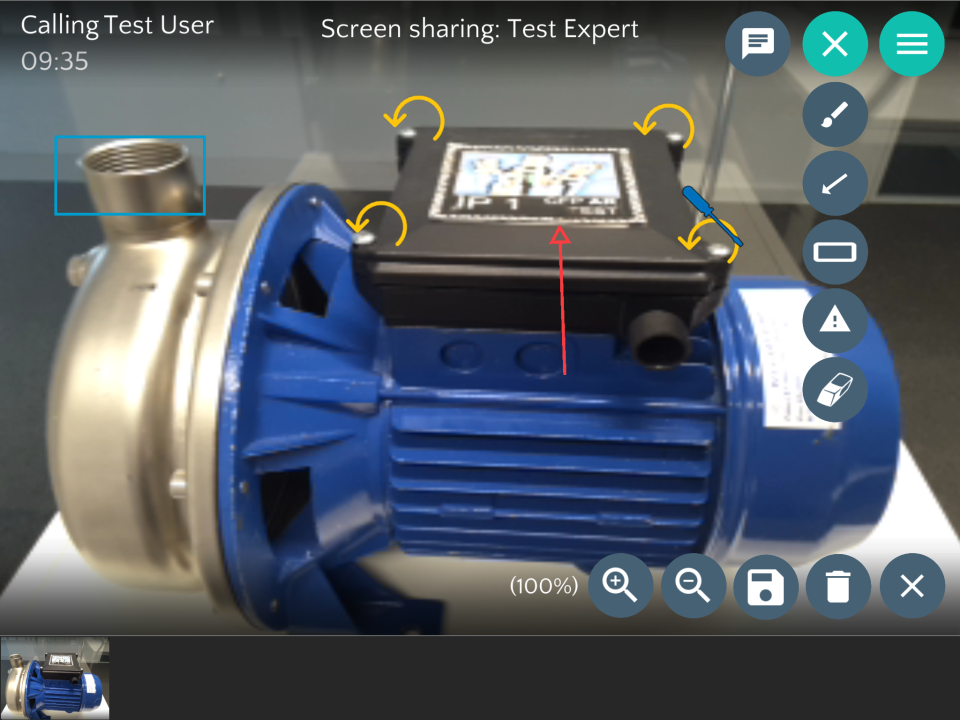This screenshot has width=960, height=720.
Task: Open the hamburger menu
Action: pyautogui.click(x=911, y=43)
